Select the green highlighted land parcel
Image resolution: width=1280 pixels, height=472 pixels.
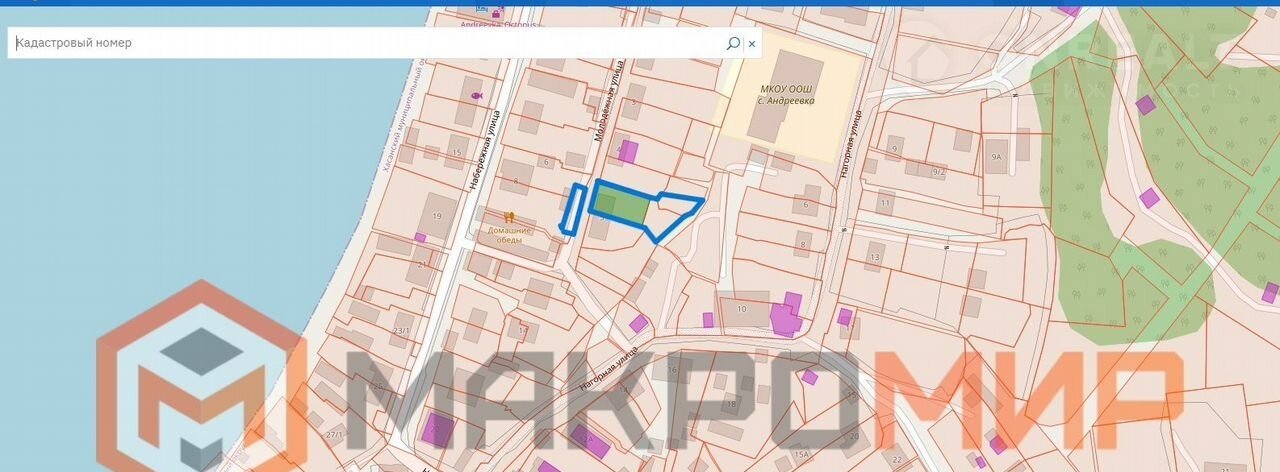(x=620, y=206)
